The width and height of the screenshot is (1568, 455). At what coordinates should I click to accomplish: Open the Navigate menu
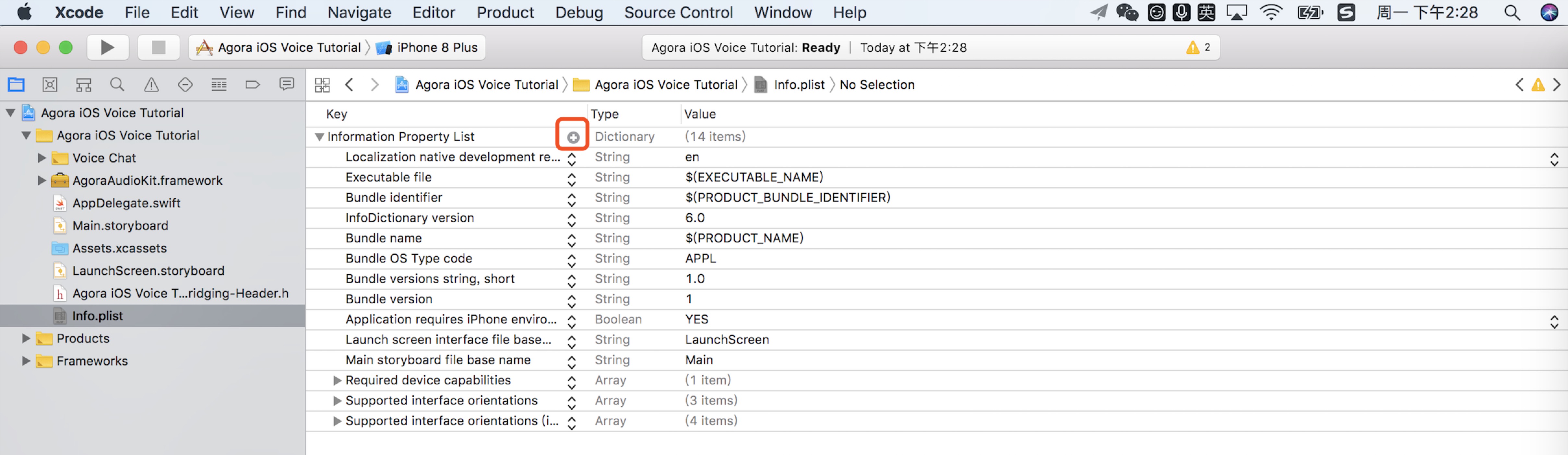point(359,12)
